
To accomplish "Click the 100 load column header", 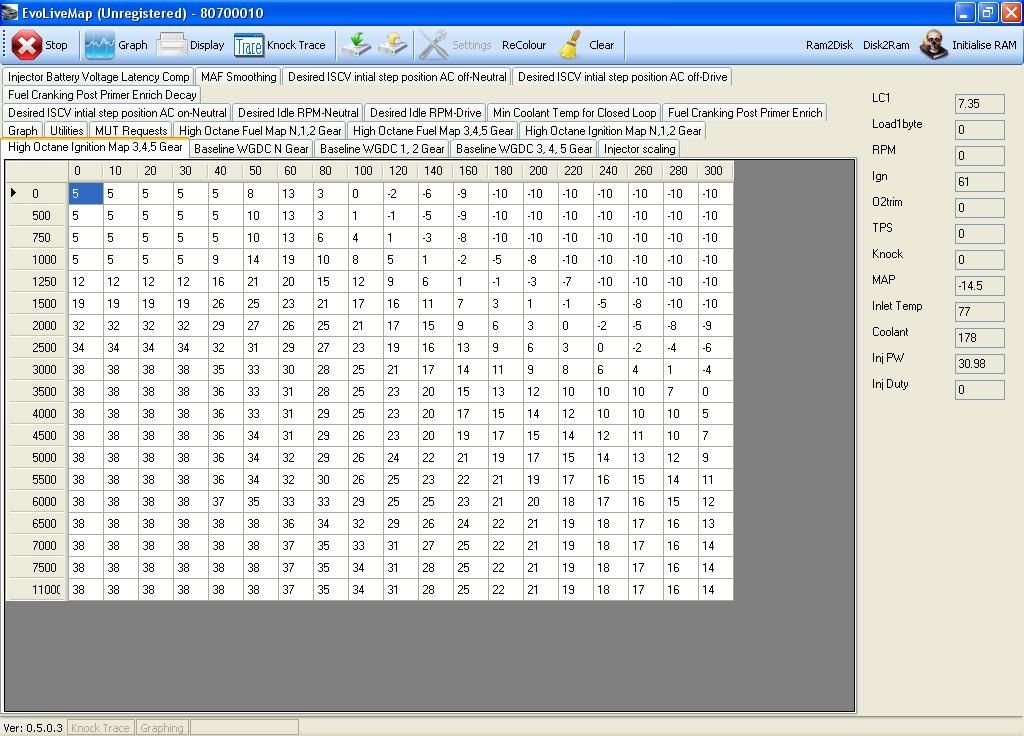I will click(362, 171).
